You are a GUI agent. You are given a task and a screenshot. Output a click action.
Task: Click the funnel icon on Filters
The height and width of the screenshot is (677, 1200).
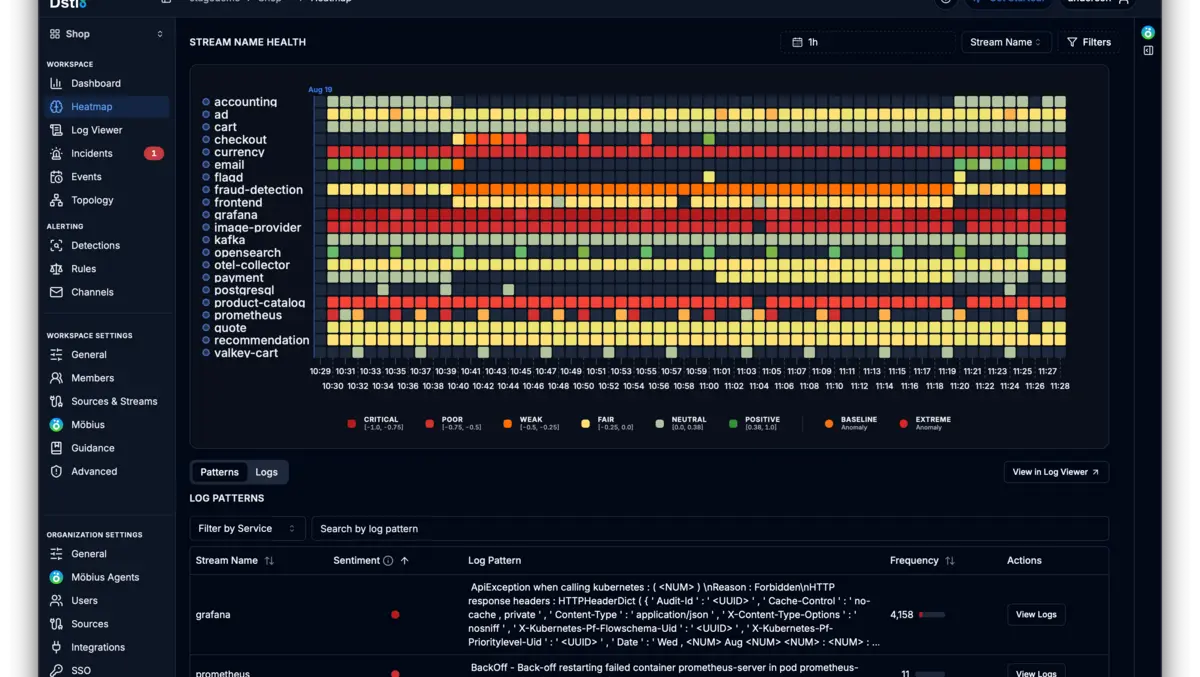(x=1072, y=42)
